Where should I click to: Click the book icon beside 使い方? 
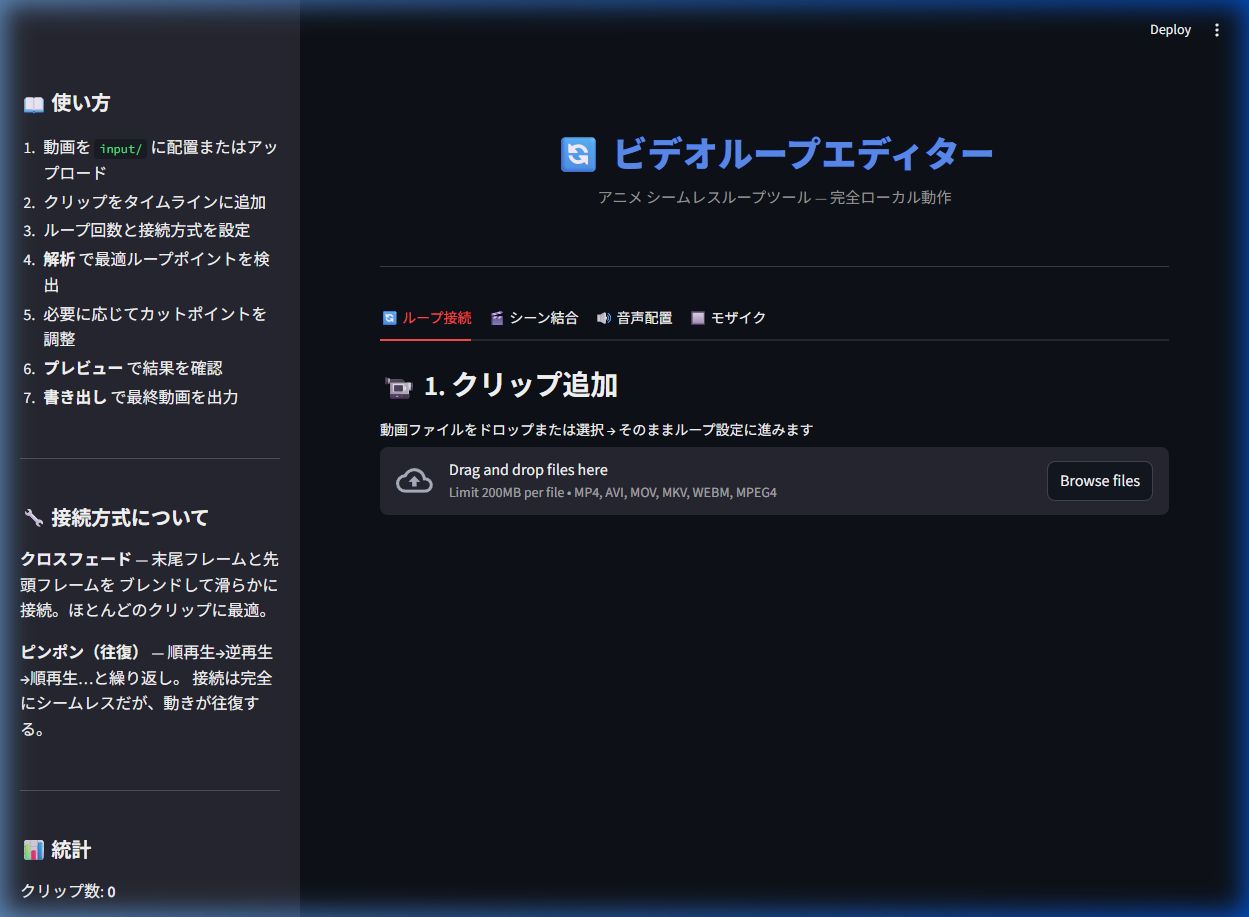click(x=33, y=104)
